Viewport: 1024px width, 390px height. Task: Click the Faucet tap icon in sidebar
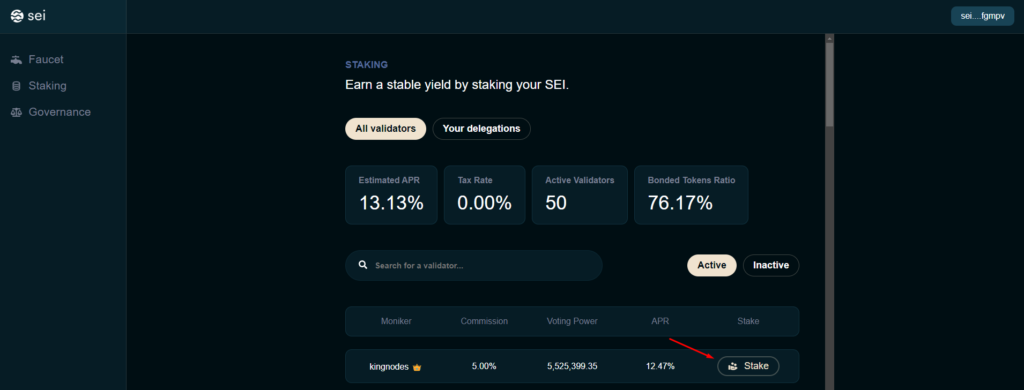[16, 59]
